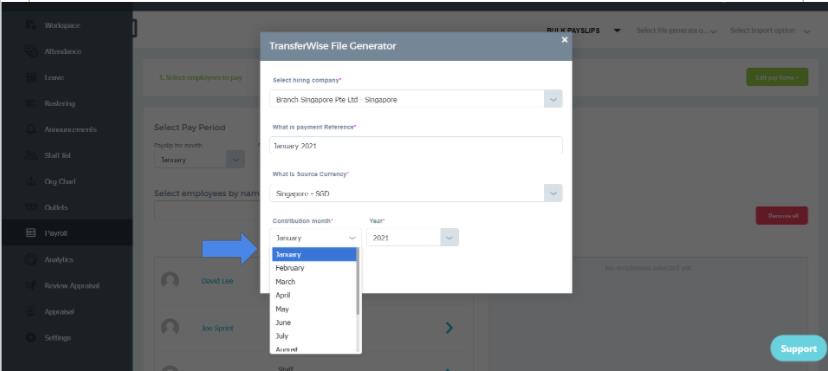
Task: Open the Year 2021 dropdown
Action: click(x=412, y=237)
